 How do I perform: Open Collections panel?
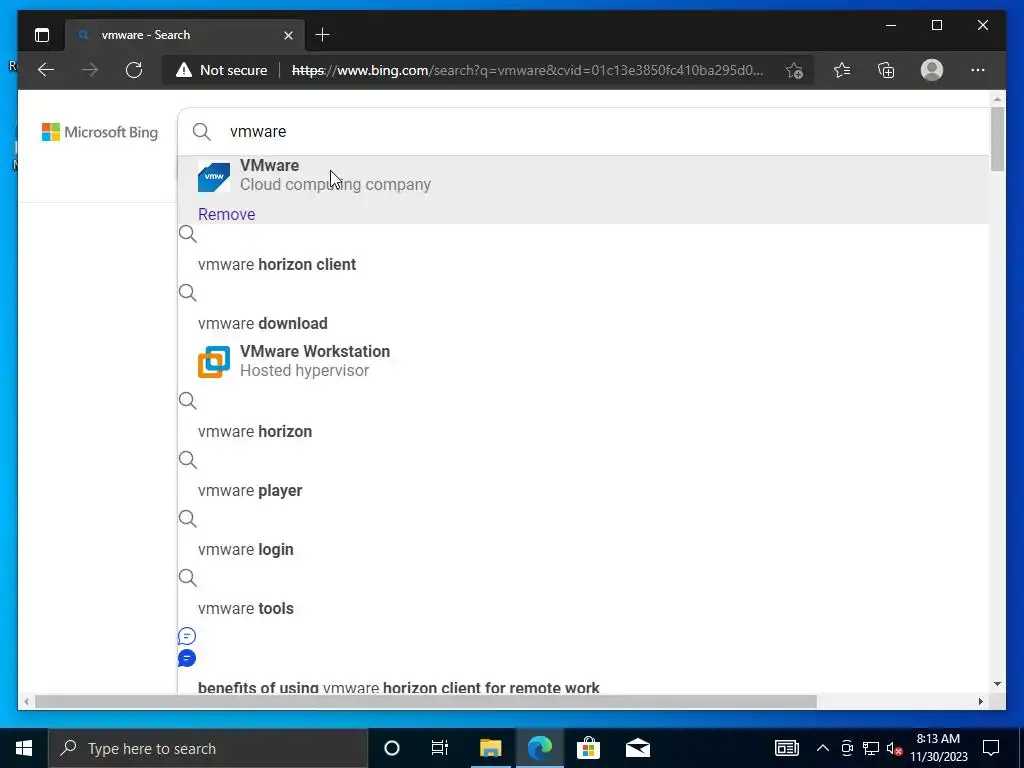point(886,70)
